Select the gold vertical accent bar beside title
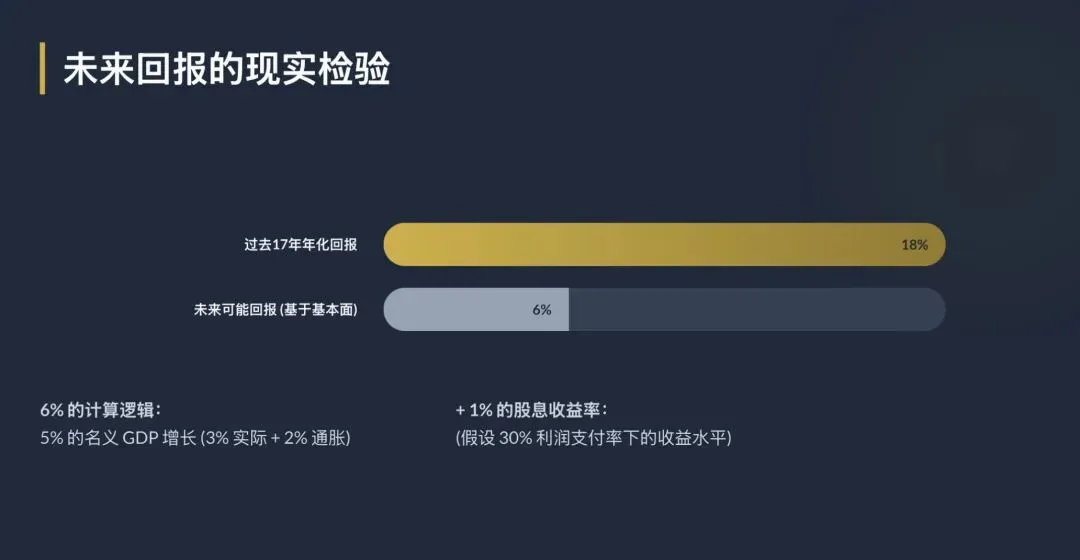 (42, 69)
